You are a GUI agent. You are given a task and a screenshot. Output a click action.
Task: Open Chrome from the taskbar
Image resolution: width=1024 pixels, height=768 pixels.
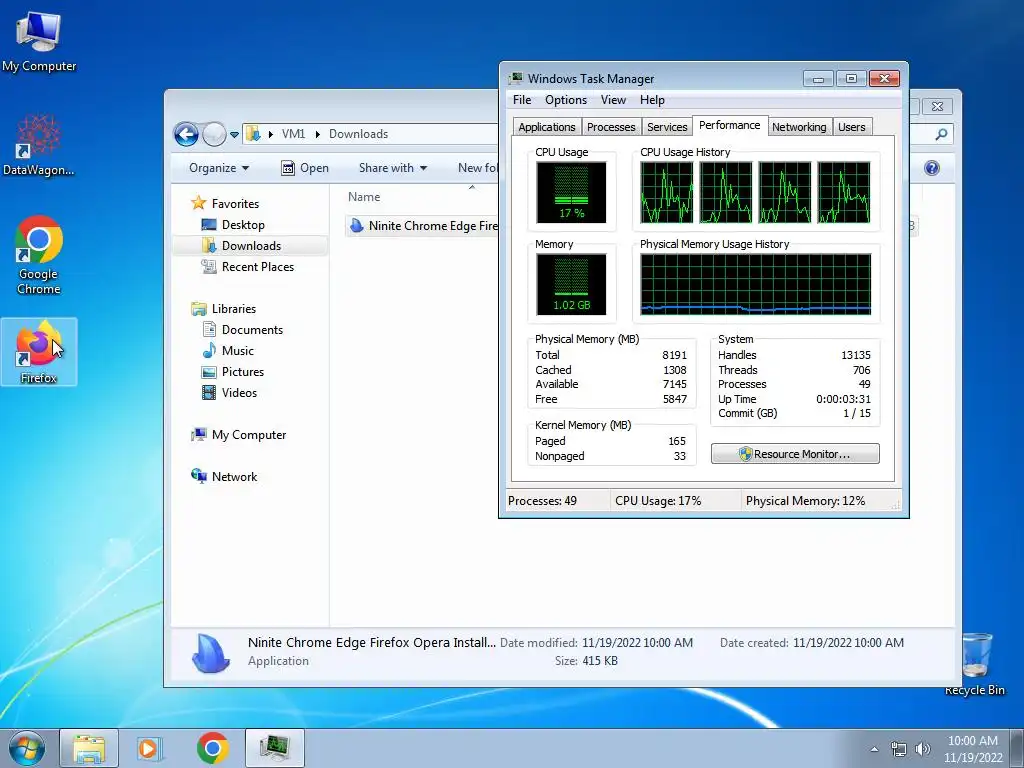pyautogui.click(x=212, y=748)
